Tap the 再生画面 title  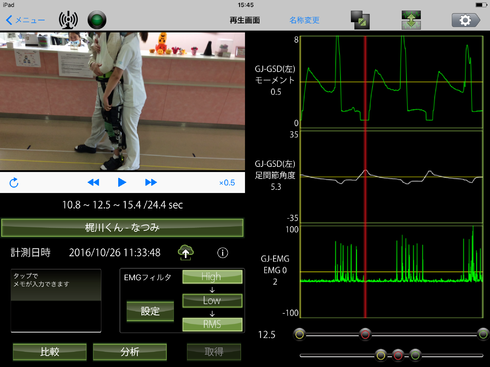(245, 20)
